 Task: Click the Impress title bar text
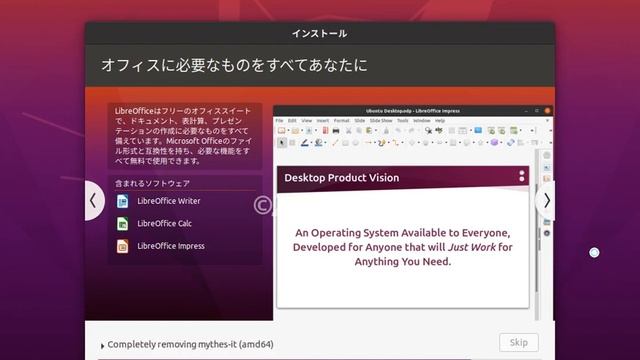pyautogui.click(x=413, y=111)
